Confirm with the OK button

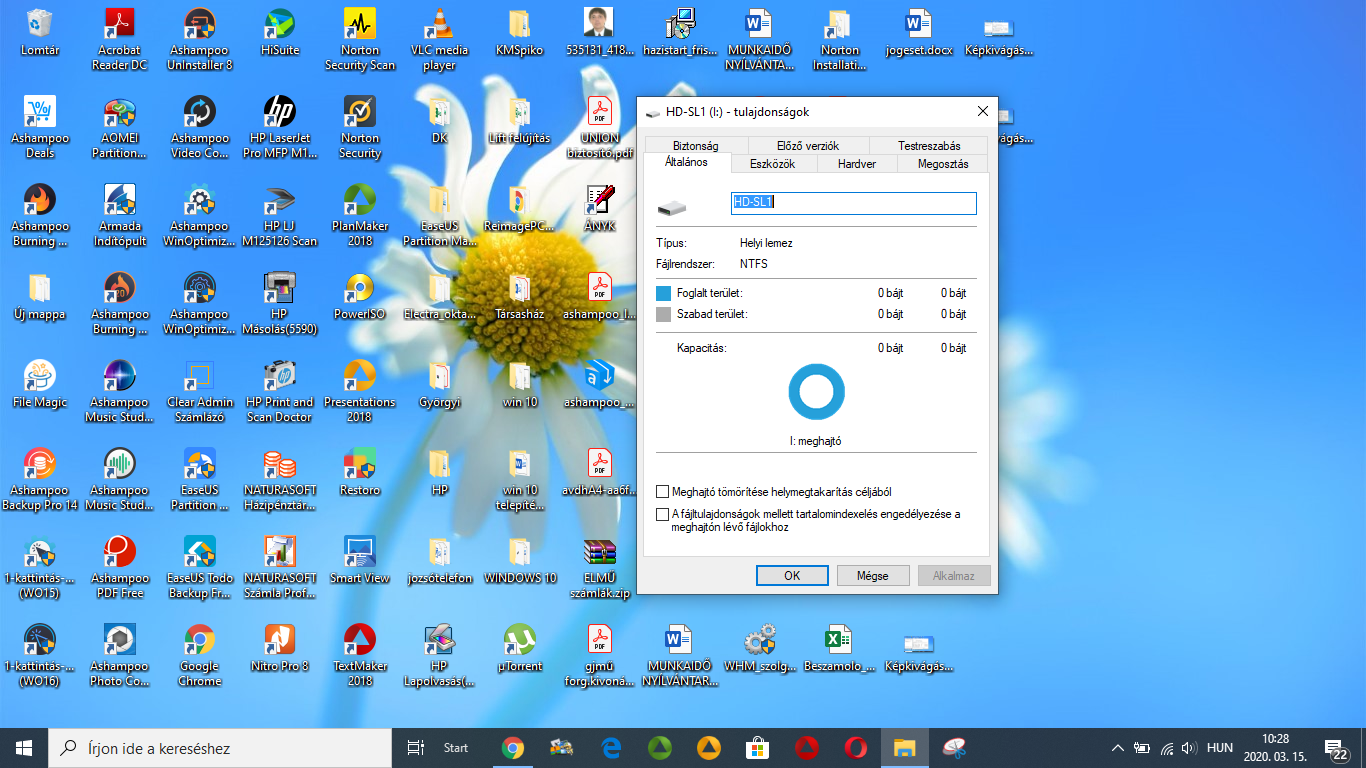(x=792, y=576)
